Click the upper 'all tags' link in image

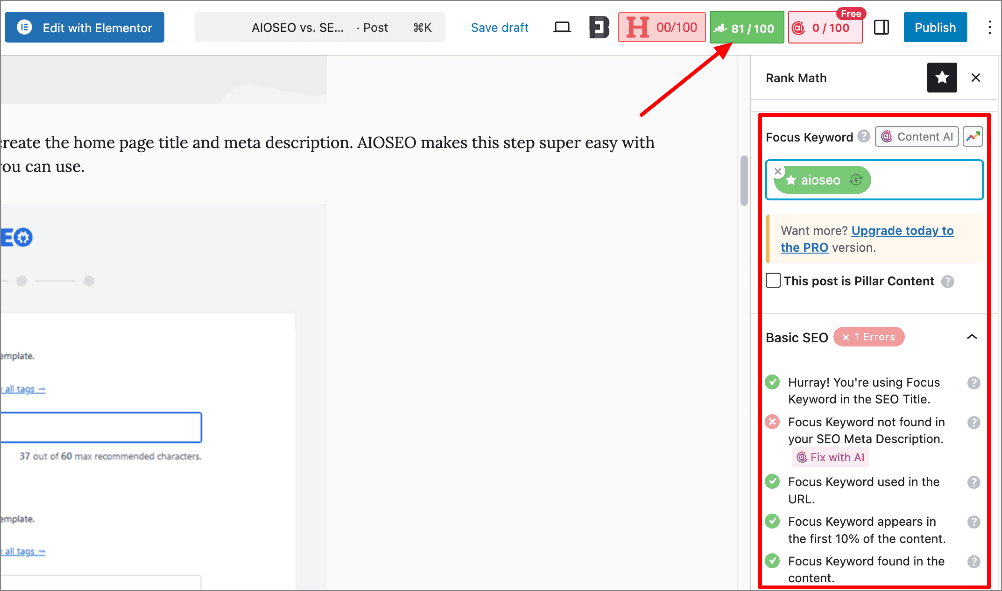click(x=24, y=389)
